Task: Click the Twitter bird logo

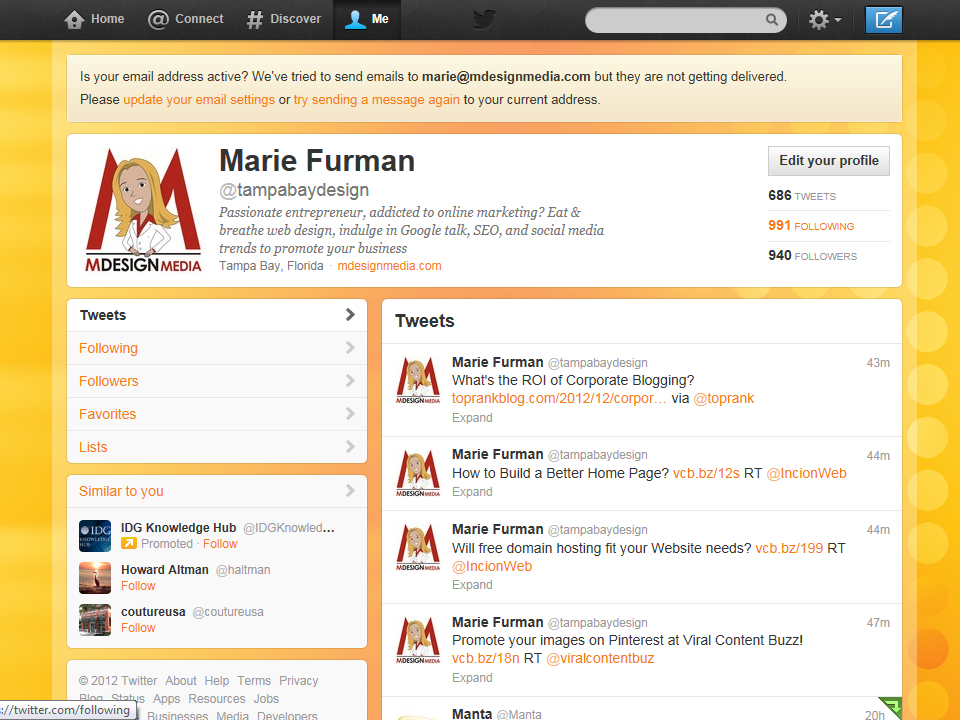Action: [x=484, y=20]
